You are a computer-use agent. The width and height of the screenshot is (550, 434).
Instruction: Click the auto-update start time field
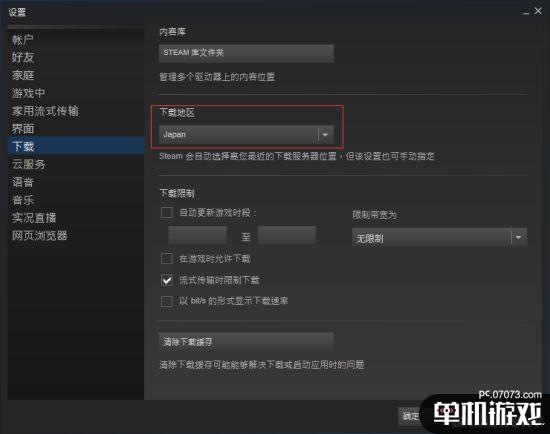coord(197,235)
